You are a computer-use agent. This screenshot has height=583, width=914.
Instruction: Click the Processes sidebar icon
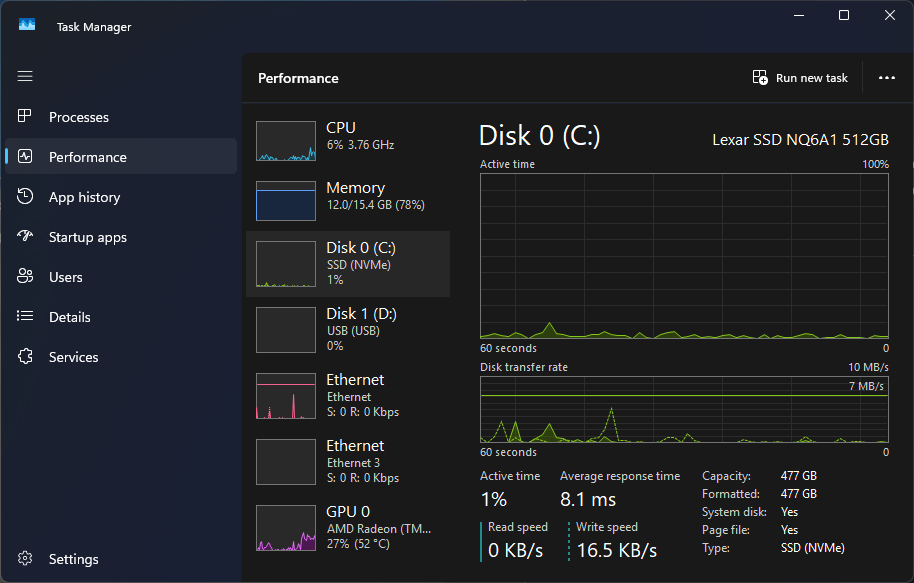click(26, 117)
